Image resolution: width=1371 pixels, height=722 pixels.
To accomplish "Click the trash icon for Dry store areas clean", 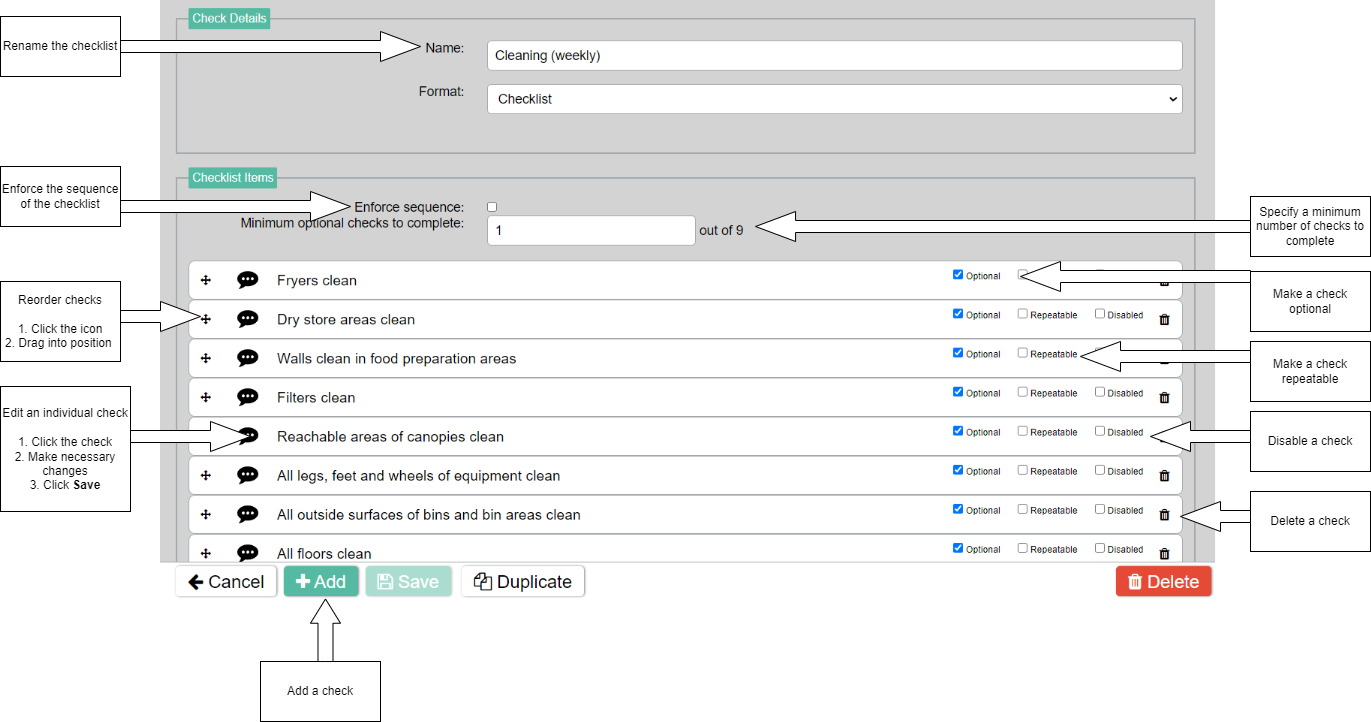I will 1164,320.
